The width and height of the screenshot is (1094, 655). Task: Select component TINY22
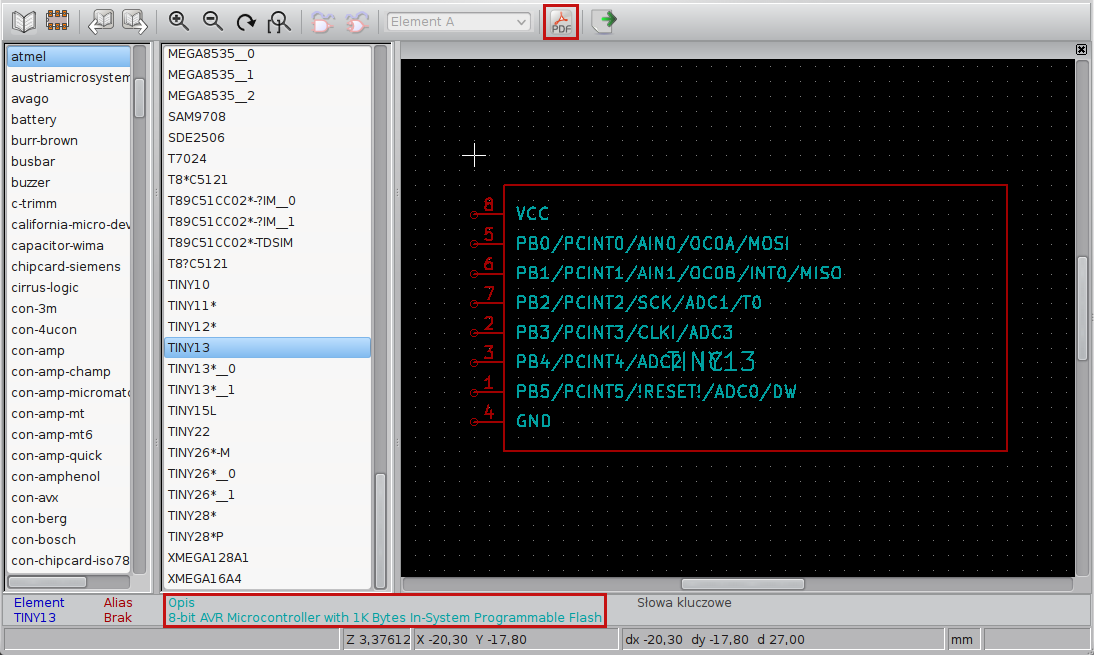coord(267,432)
